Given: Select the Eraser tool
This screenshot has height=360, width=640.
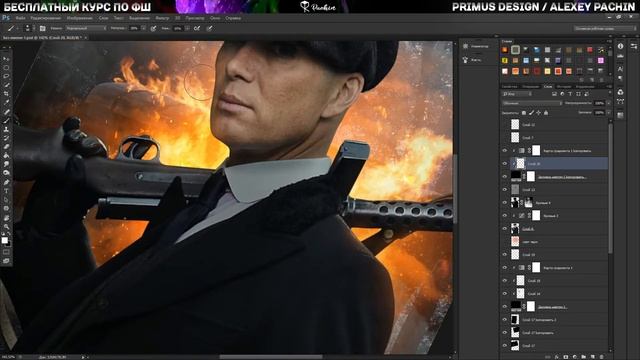Looking at the screenshot, I should [6, 147].
